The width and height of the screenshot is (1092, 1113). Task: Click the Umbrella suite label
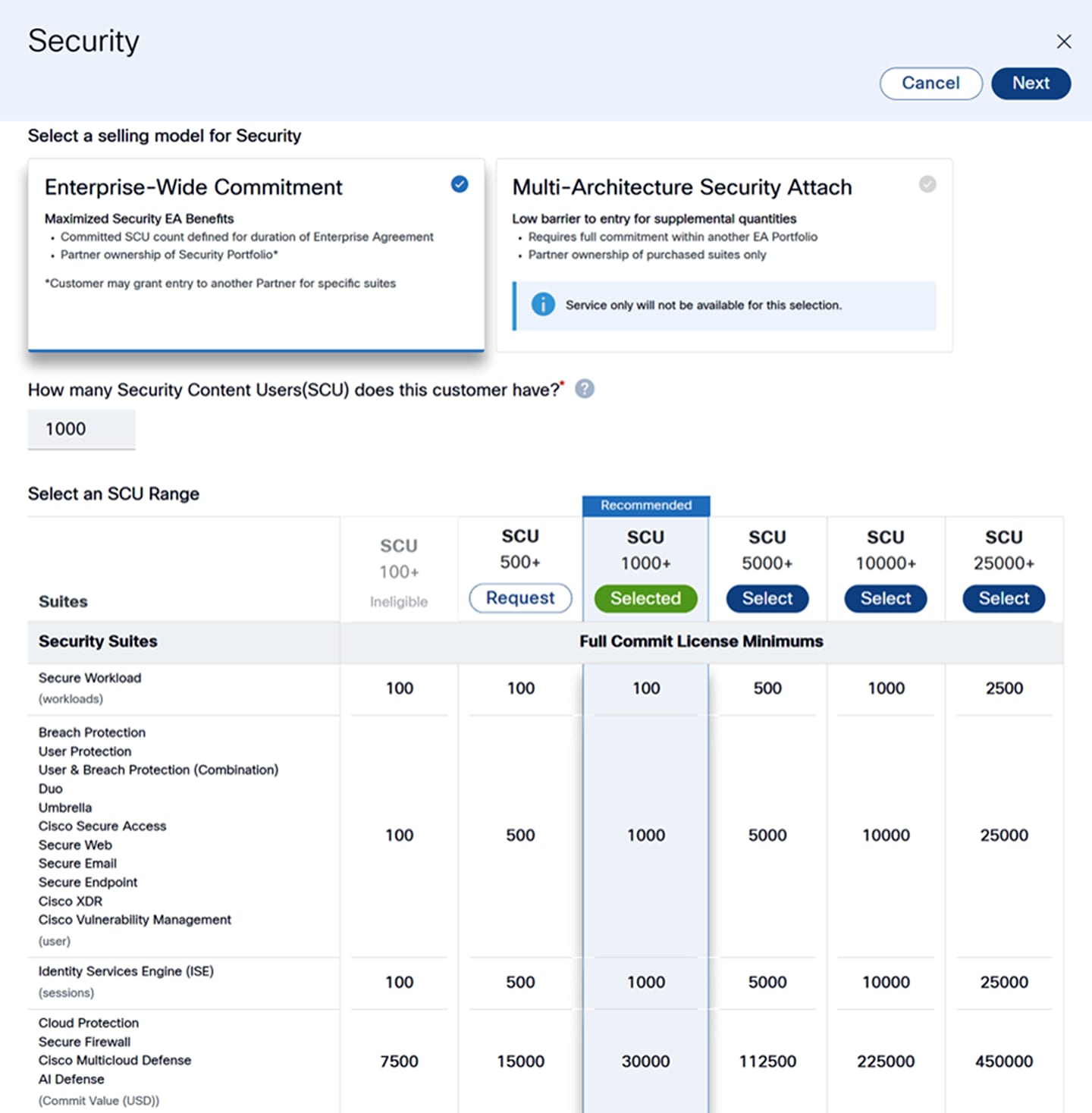click(65, 807)
